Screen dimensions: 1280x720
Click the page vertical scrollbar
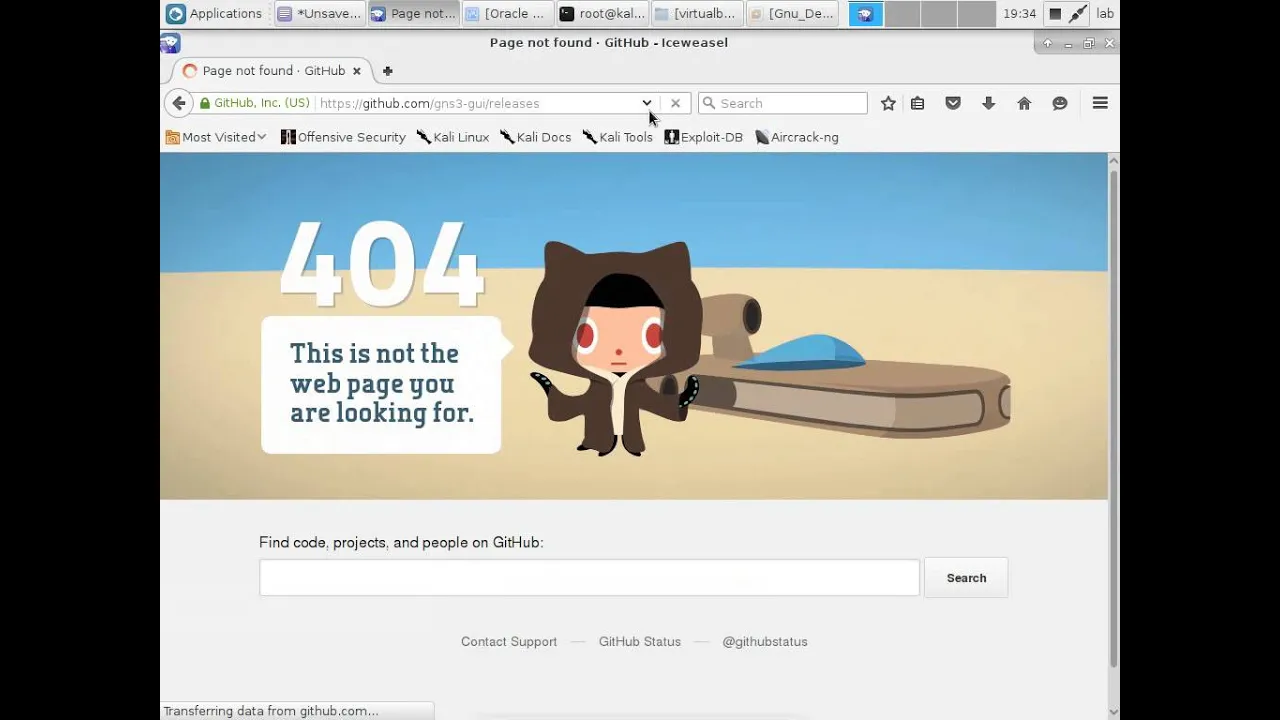[x=1114, y=418]
